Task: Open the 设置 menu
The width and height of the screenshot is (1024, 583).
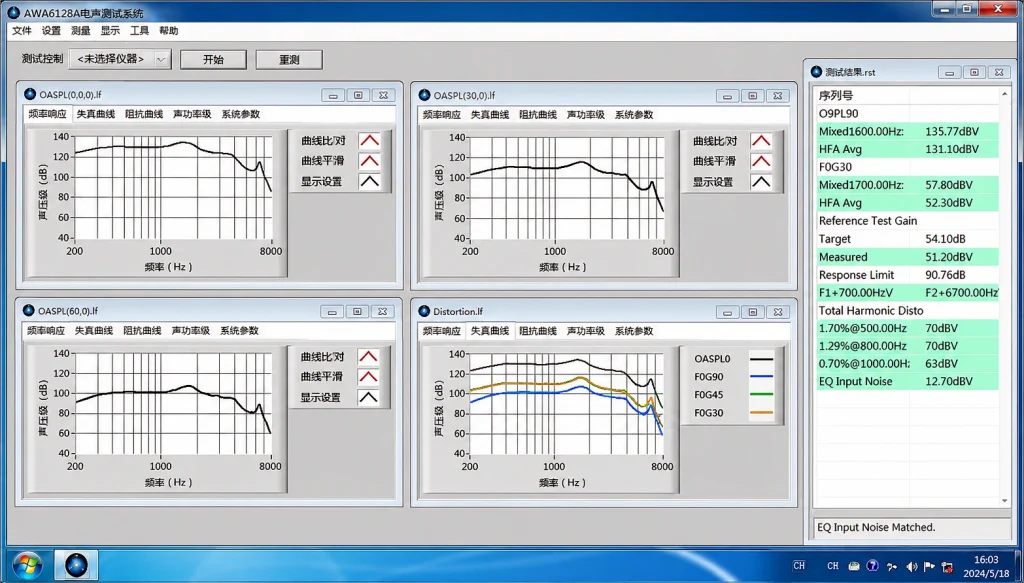Action: click(51, 31)
